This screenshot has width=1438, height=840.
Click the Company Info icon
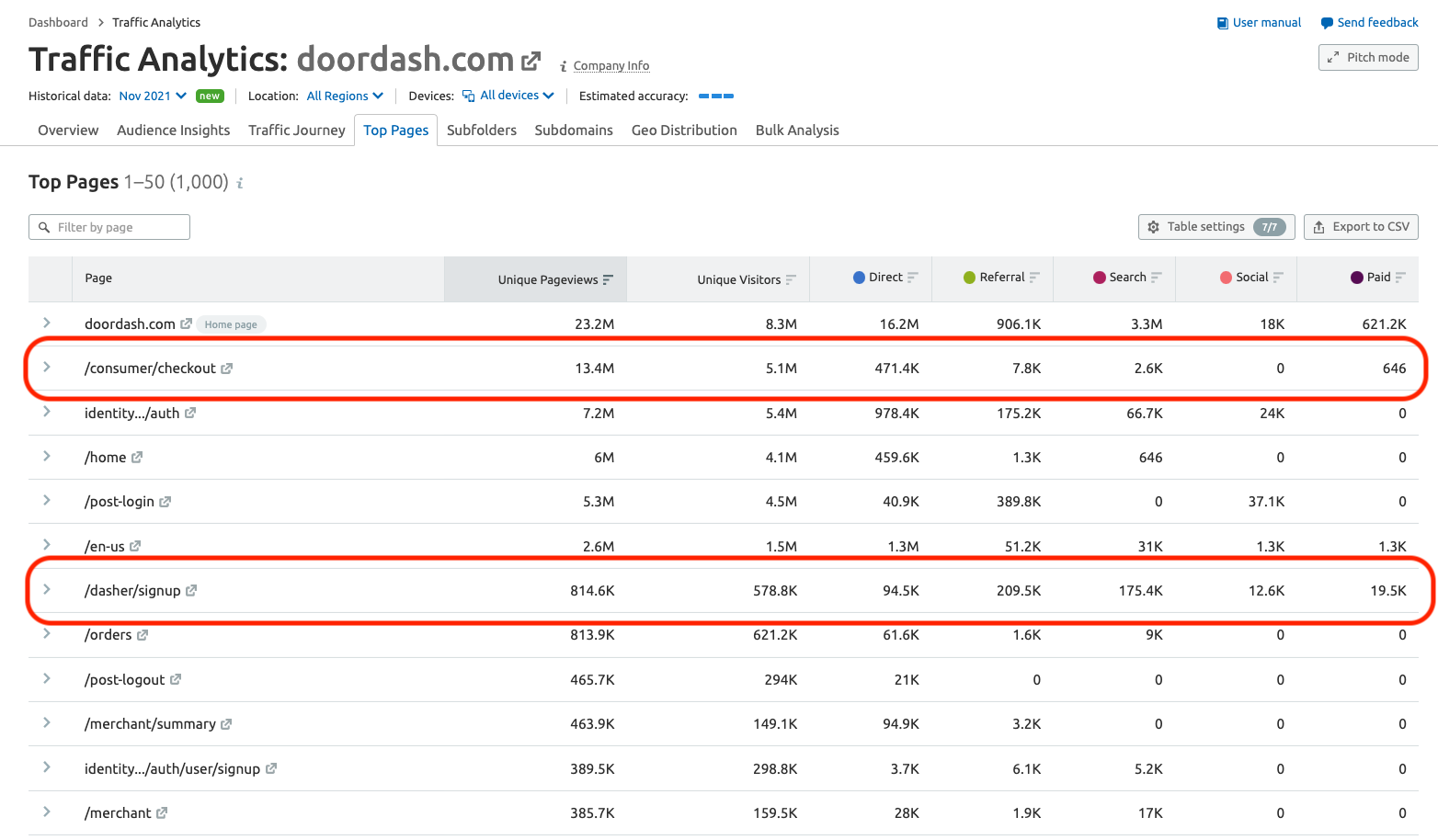563,66
